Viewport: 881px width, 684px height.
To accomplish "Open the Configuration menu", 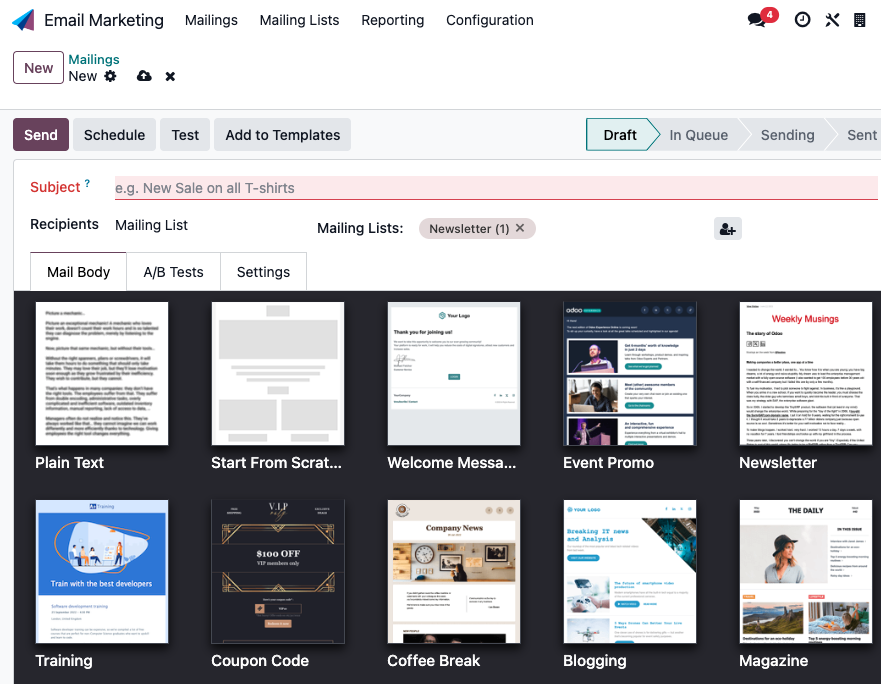I will (489, 20).
